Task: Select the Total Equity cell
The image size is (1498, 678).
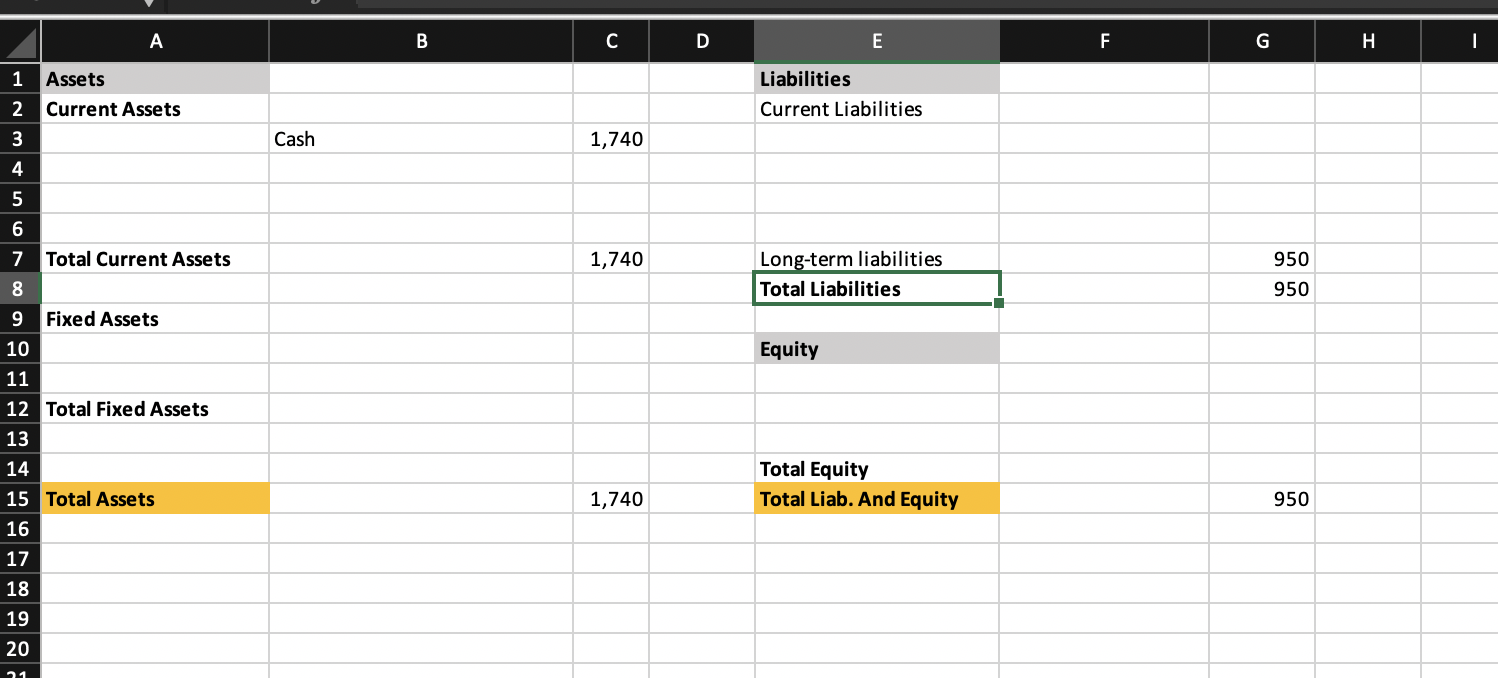Action: pos(876,469)
